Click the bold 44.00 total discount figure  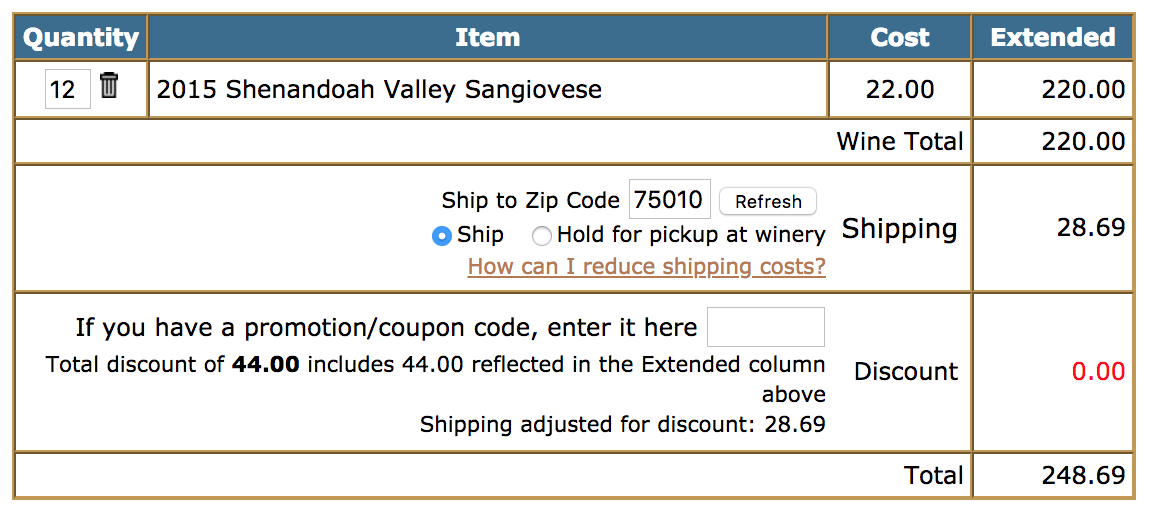click(x=265, y=364)
